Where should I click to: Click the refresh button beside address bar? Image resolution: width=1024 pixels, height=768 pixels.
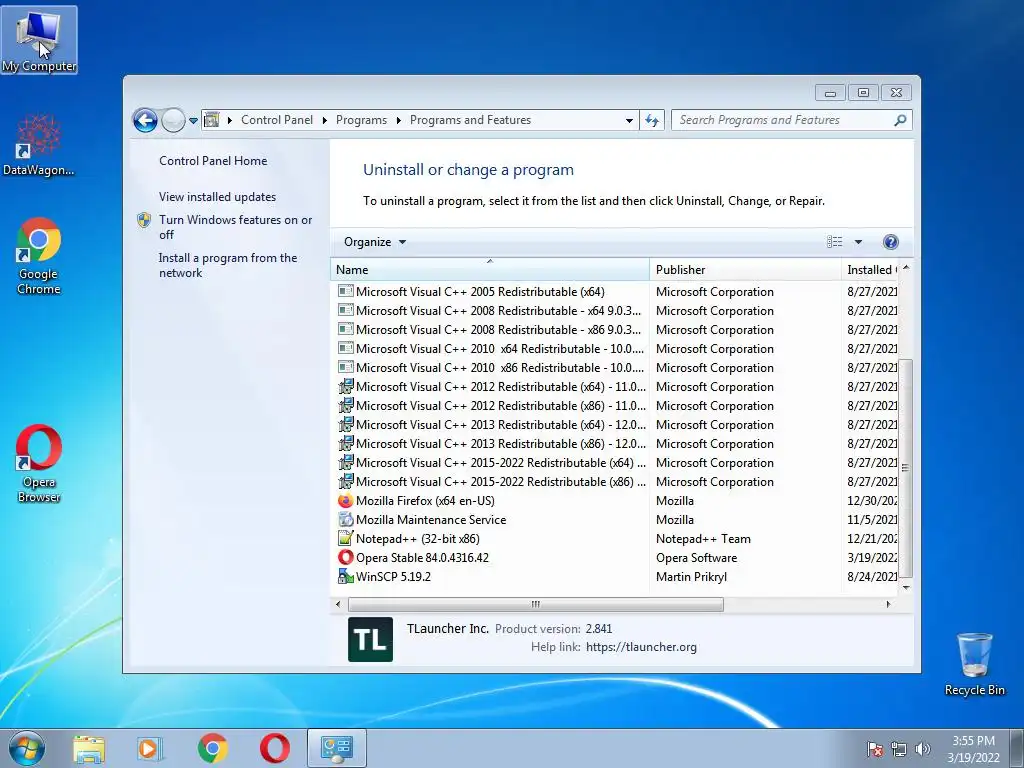click(652, 120)
